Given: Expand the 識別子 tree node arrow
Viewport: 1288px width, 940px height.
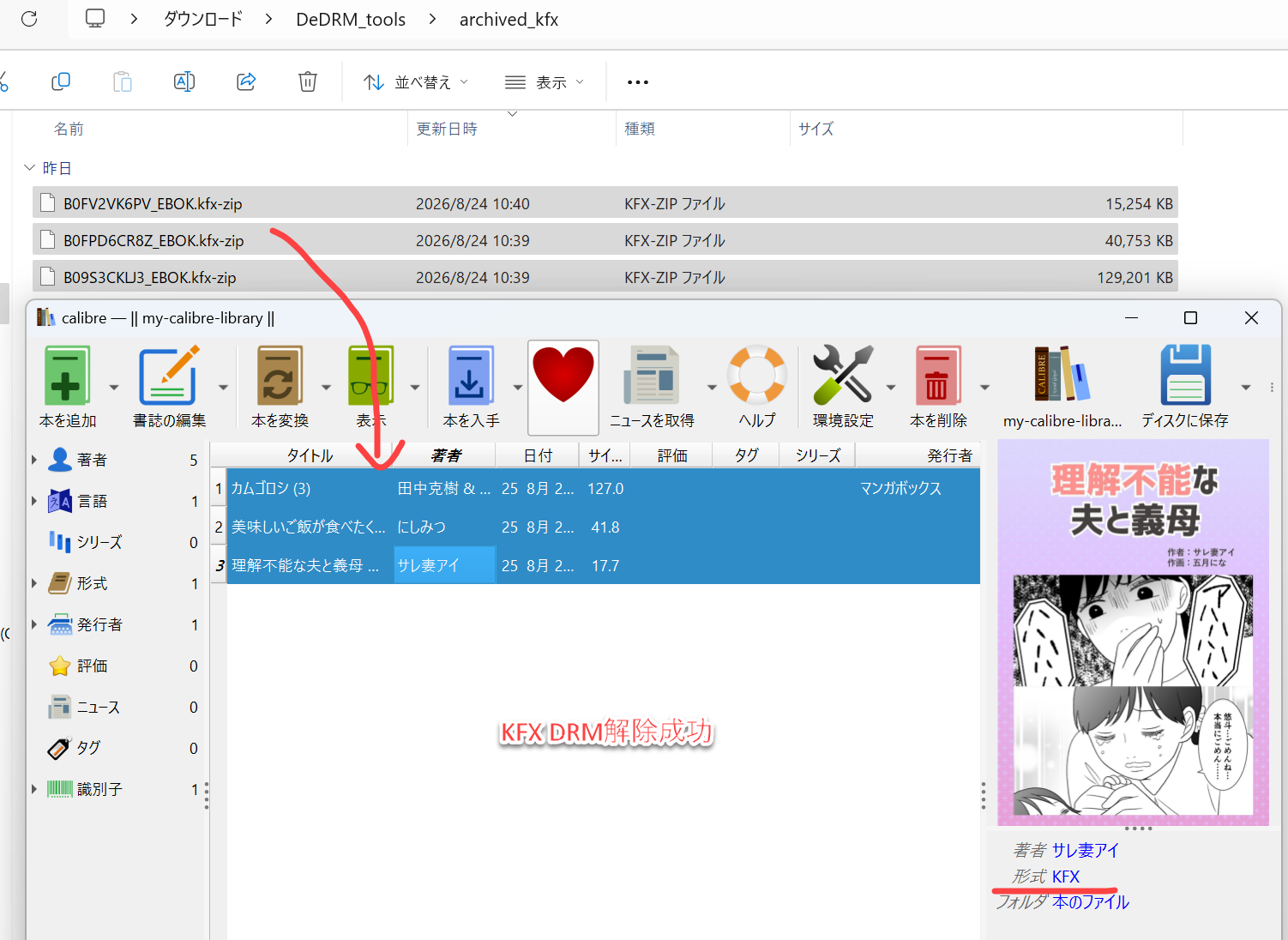Looking at the screenshot, I should click(34, 789).
